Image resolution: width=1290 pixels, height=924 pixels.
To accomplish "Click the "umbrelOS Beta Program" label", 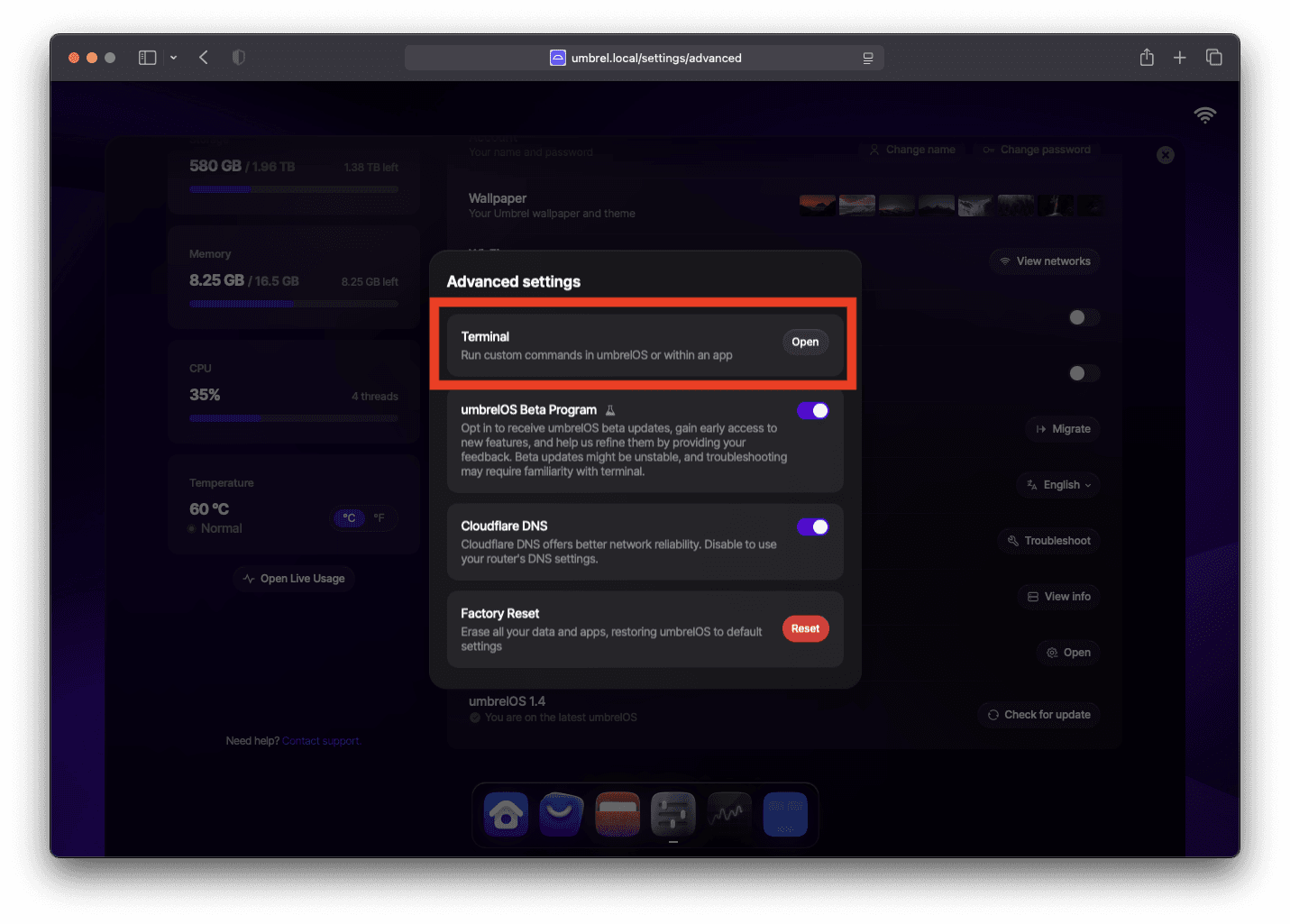I will pos(529,410).
